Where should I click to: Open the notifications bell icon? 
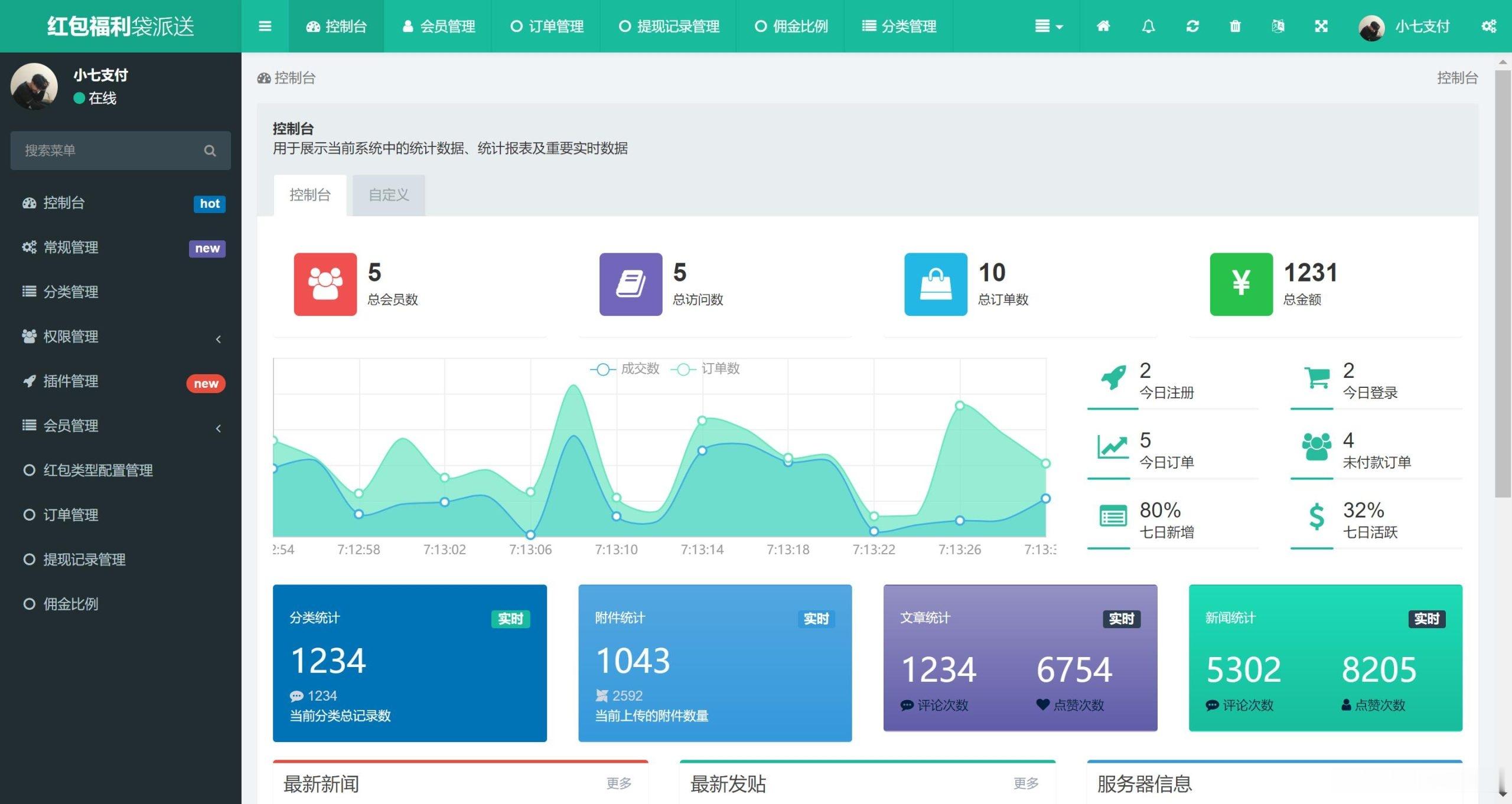tap(1148, 26)
